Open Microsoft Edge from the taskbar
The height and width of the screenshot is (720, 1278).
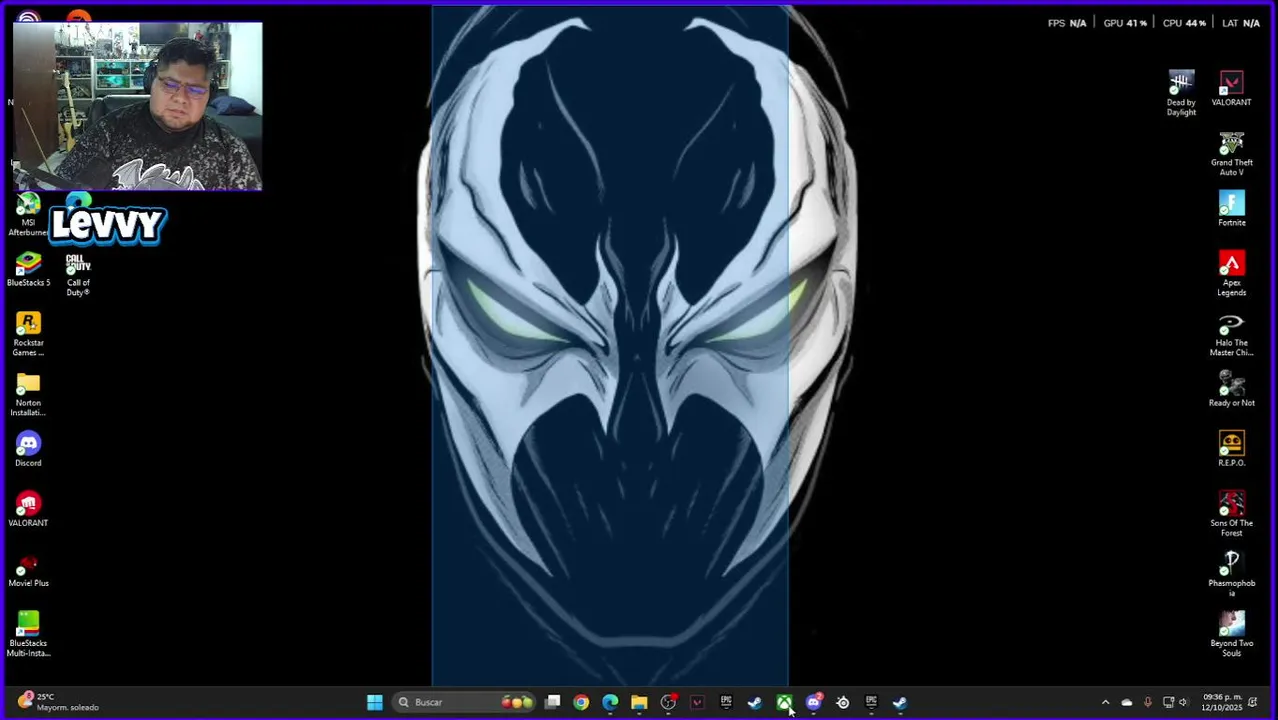pos(610,702)
